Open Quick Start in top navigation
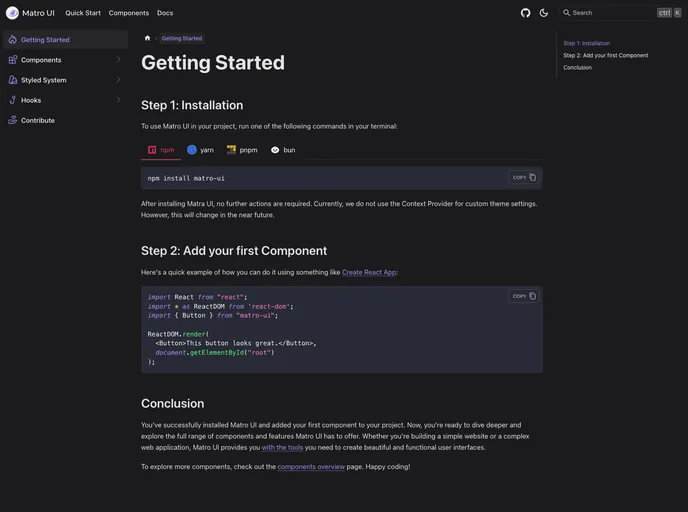Viewport: 688px width, 512px height. point(83,13)
